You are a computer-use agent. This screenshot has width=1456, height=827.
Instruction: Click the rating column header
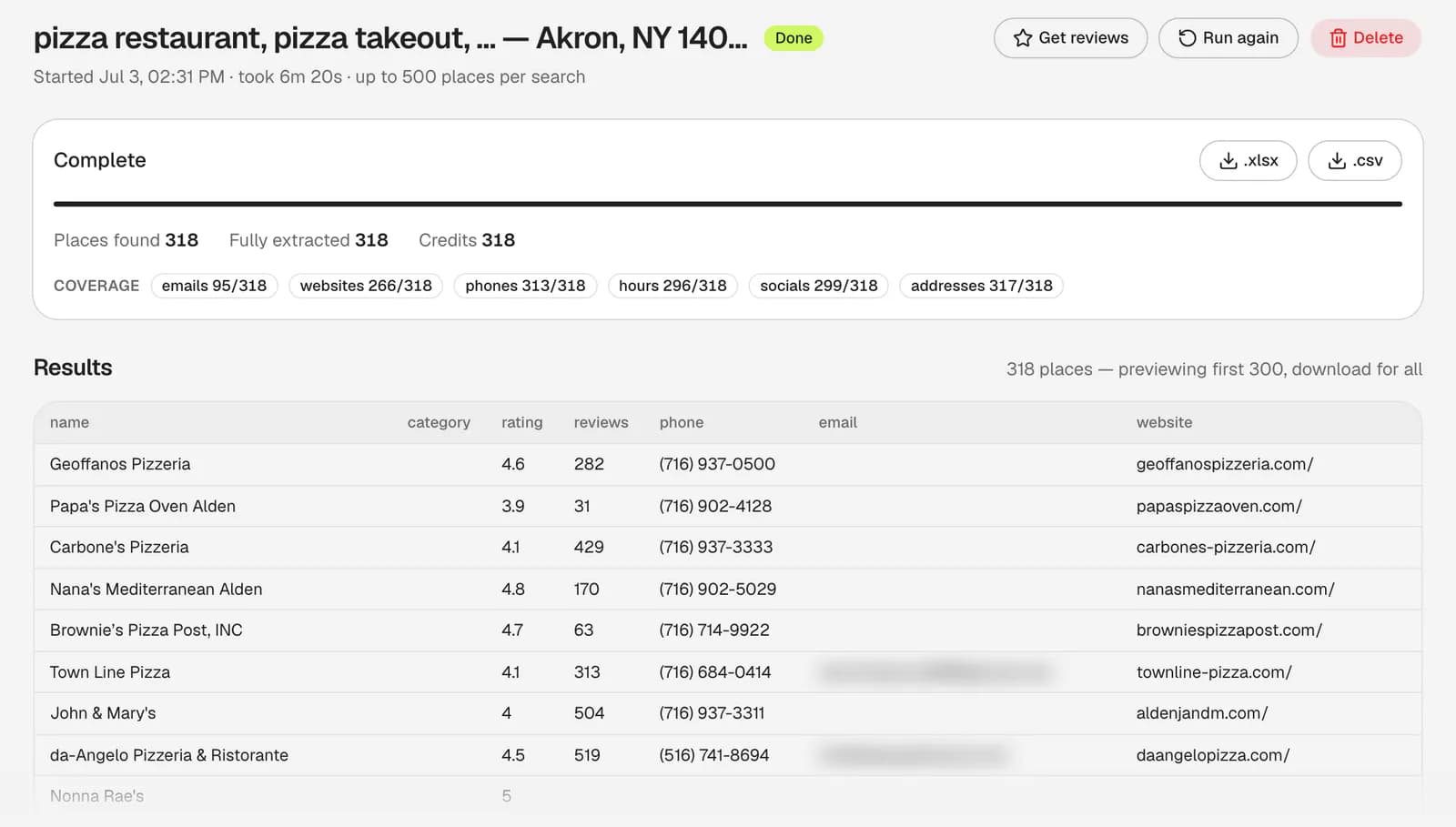click(521, 422)
